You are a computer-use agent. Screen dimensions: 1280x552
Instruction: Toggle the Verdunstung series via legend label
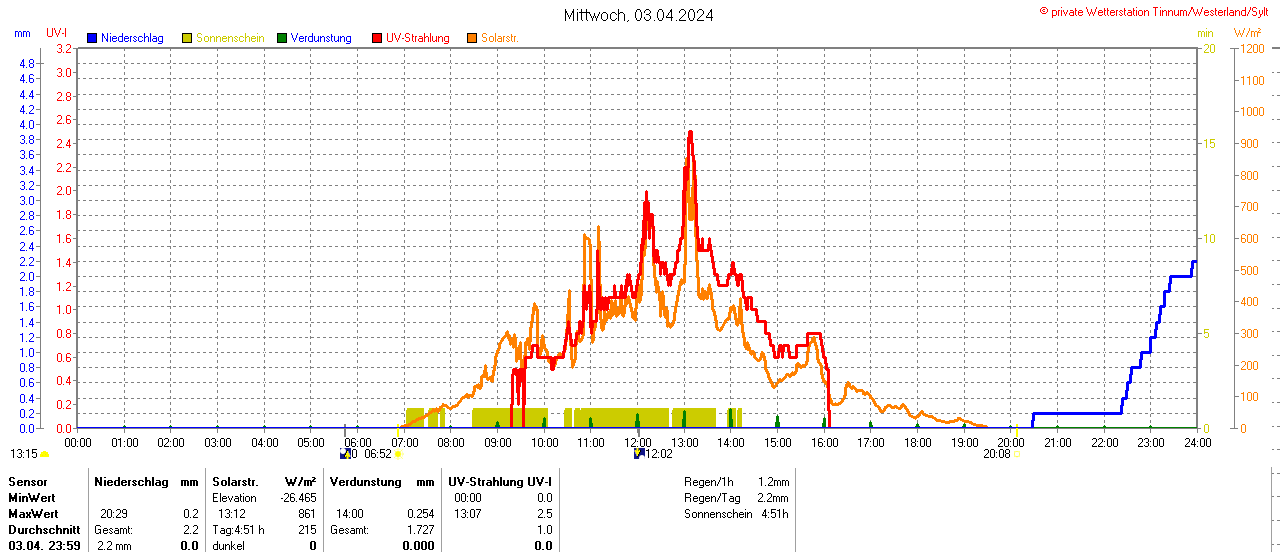pos(321,38)
